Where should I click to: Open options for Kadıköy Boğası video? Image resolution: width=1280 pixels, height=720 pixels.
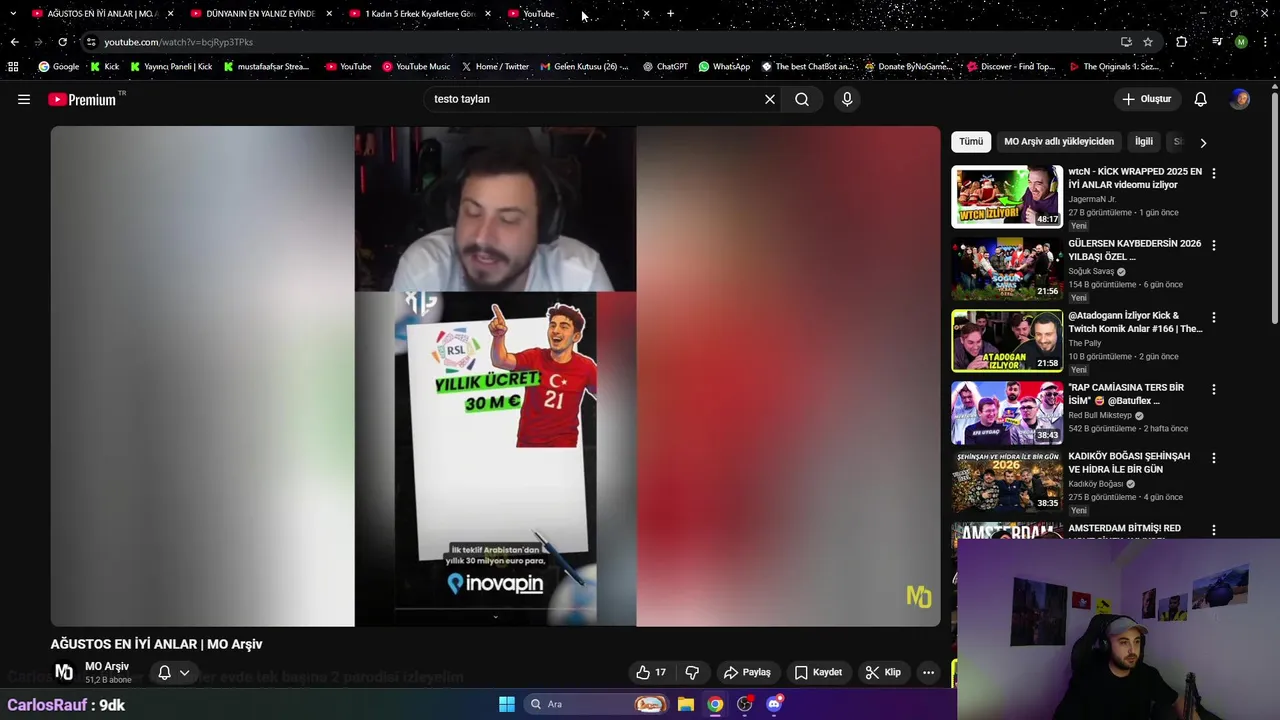[1214, 458]
